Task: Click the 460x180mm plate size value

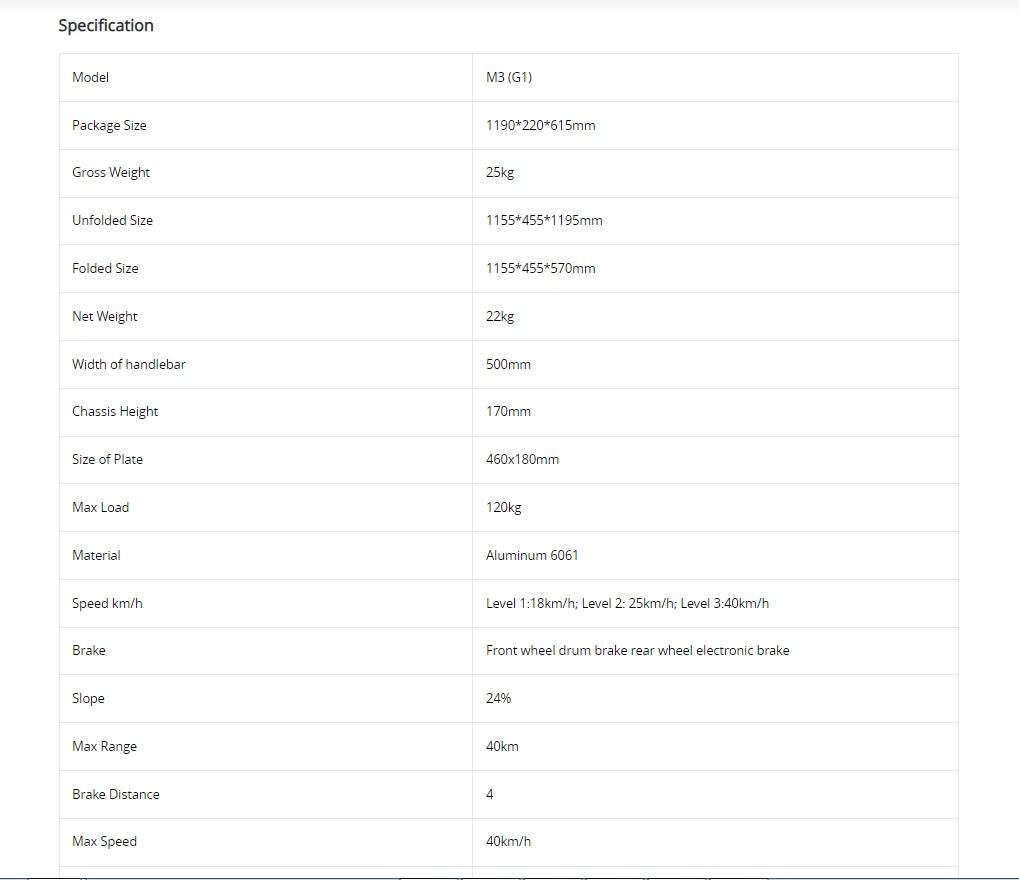Action: pos(522,459)
